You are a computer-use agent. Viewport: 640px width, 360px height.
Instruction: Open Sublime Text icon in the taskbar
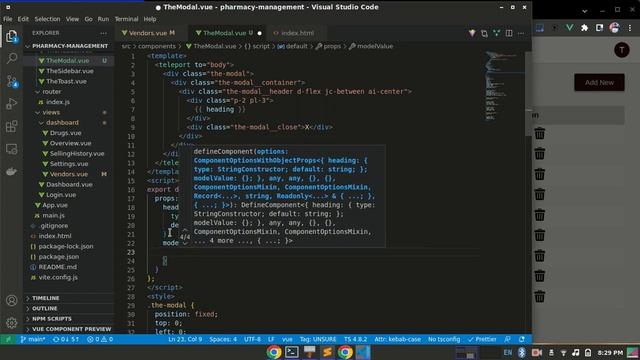(x=327, y=352)
